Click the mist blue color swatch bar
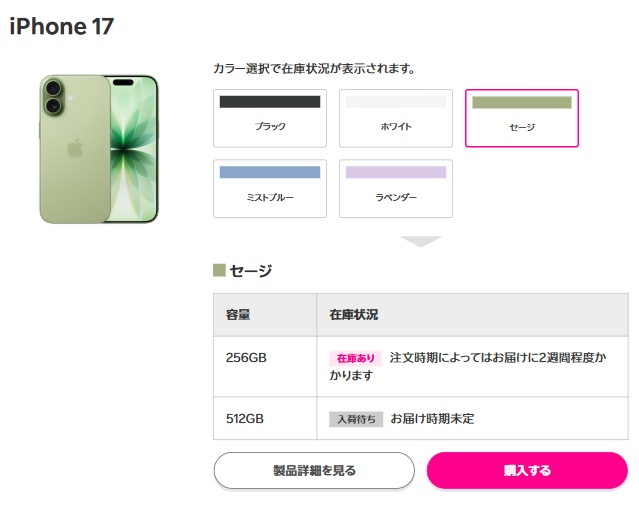This screenshot has height=510, width=639. pos(270,172)
